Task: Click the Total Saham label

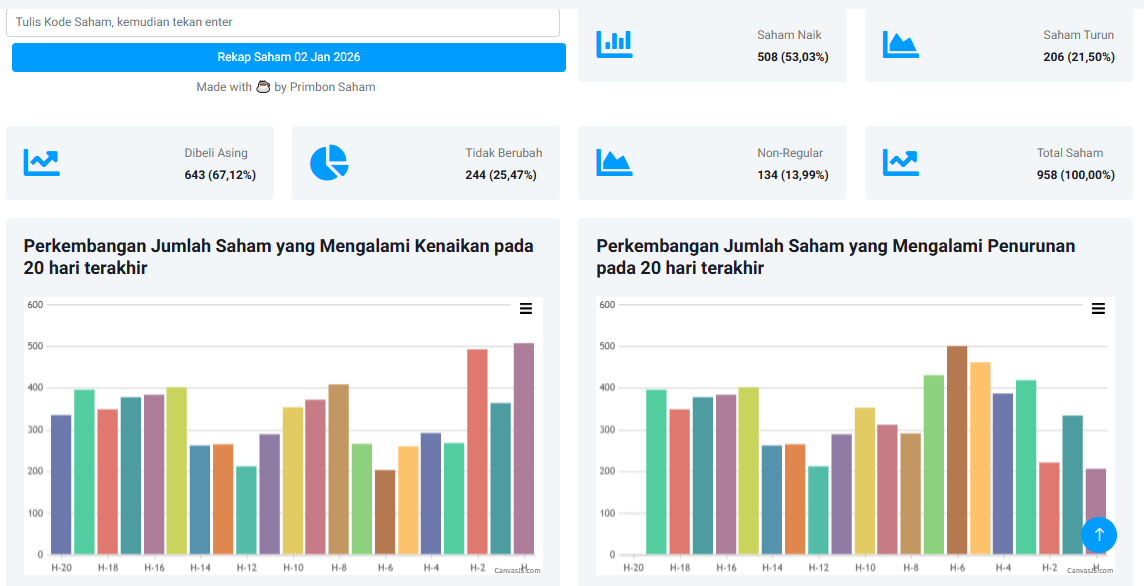Action: tap(1070, 153)
